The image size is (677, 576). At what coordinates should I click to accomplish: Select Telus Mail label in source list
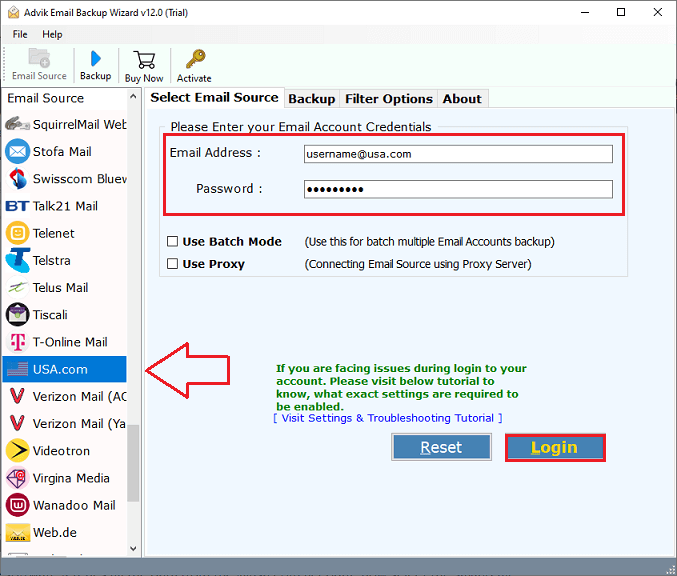pyautogui.click(x=60, y=288)
